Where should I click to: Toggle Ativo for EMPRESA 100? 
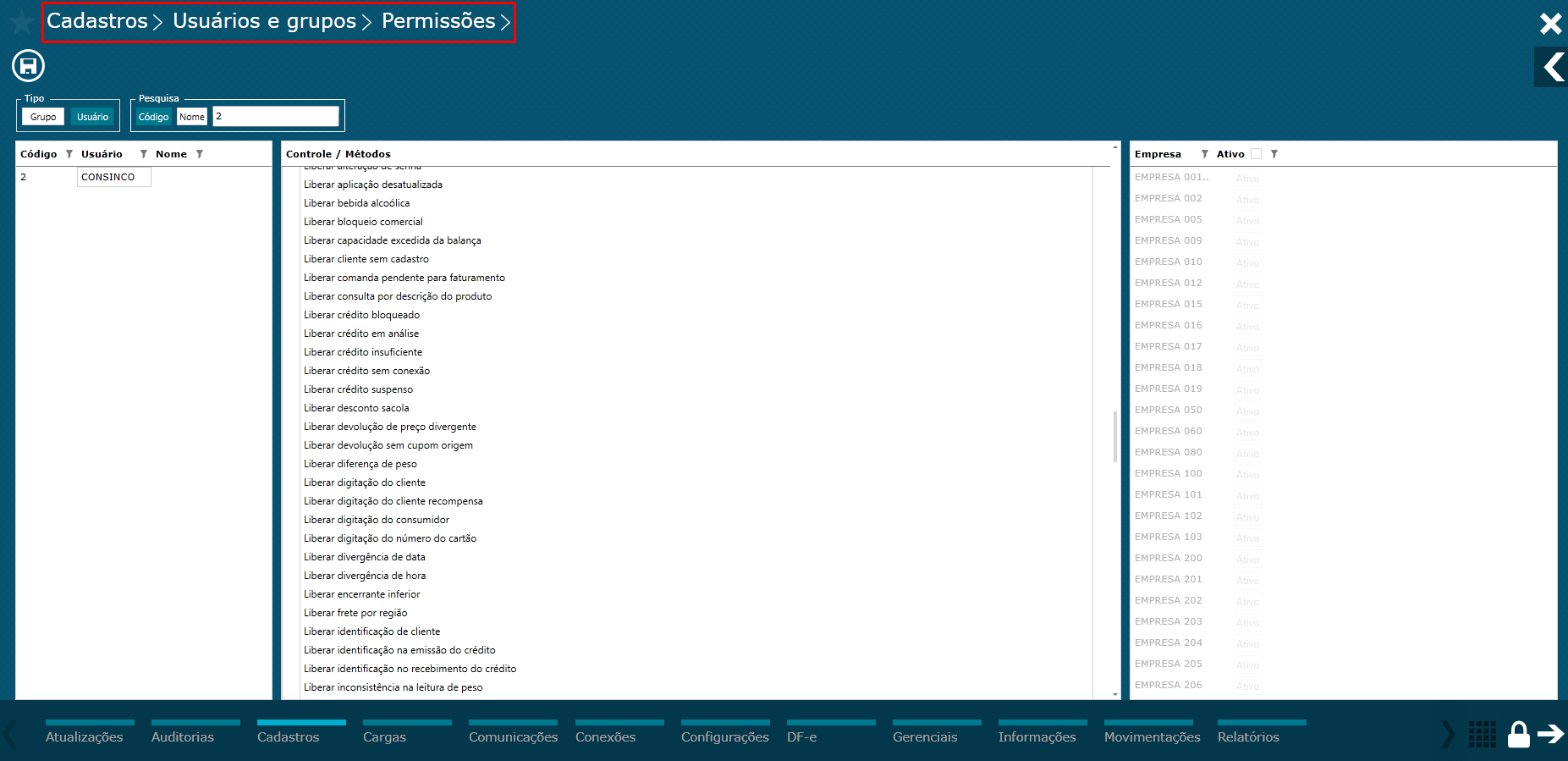[1247, 475]
